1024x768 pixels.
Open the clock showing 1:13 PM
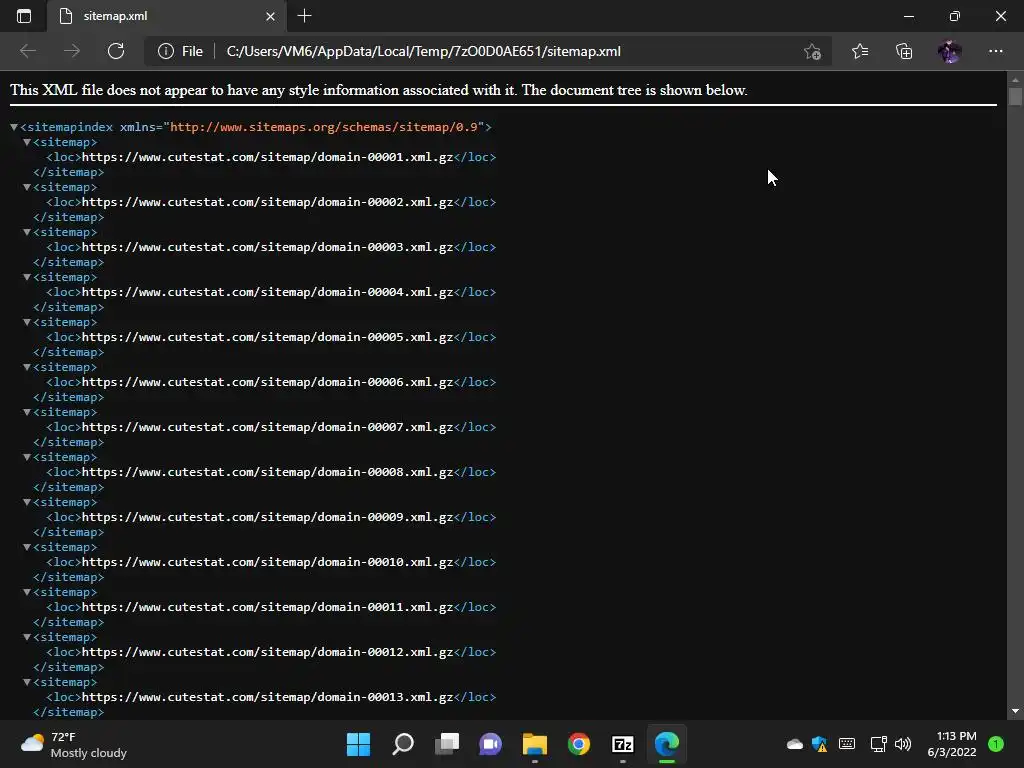pos(952,744)
